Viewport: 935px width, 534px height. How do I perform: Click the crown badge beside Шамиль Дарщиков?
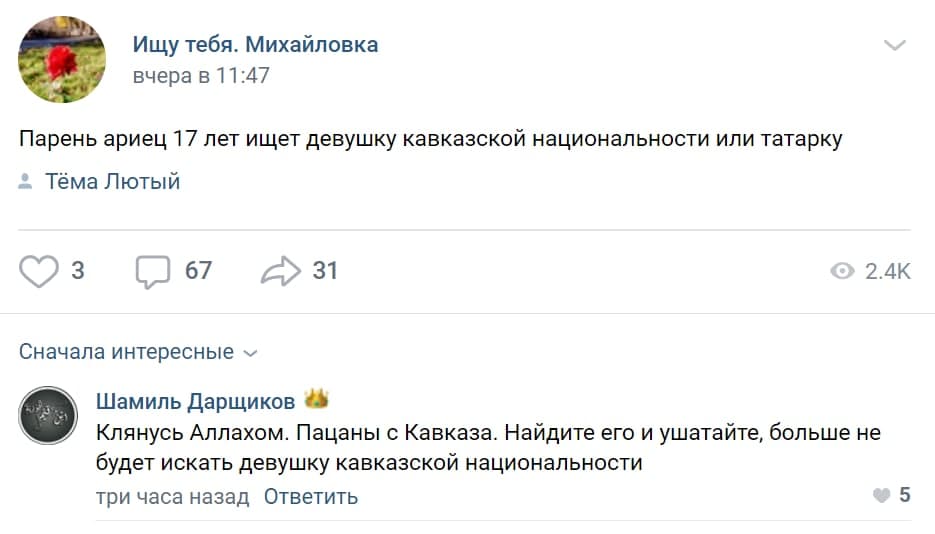coord(316,400)
